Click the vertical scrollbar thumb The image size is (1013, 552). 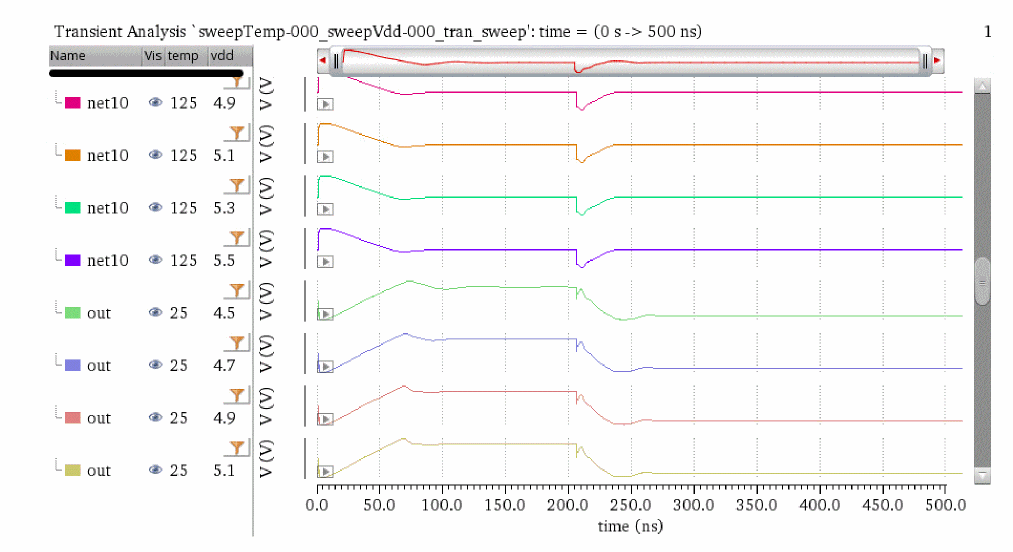point(982,282)
